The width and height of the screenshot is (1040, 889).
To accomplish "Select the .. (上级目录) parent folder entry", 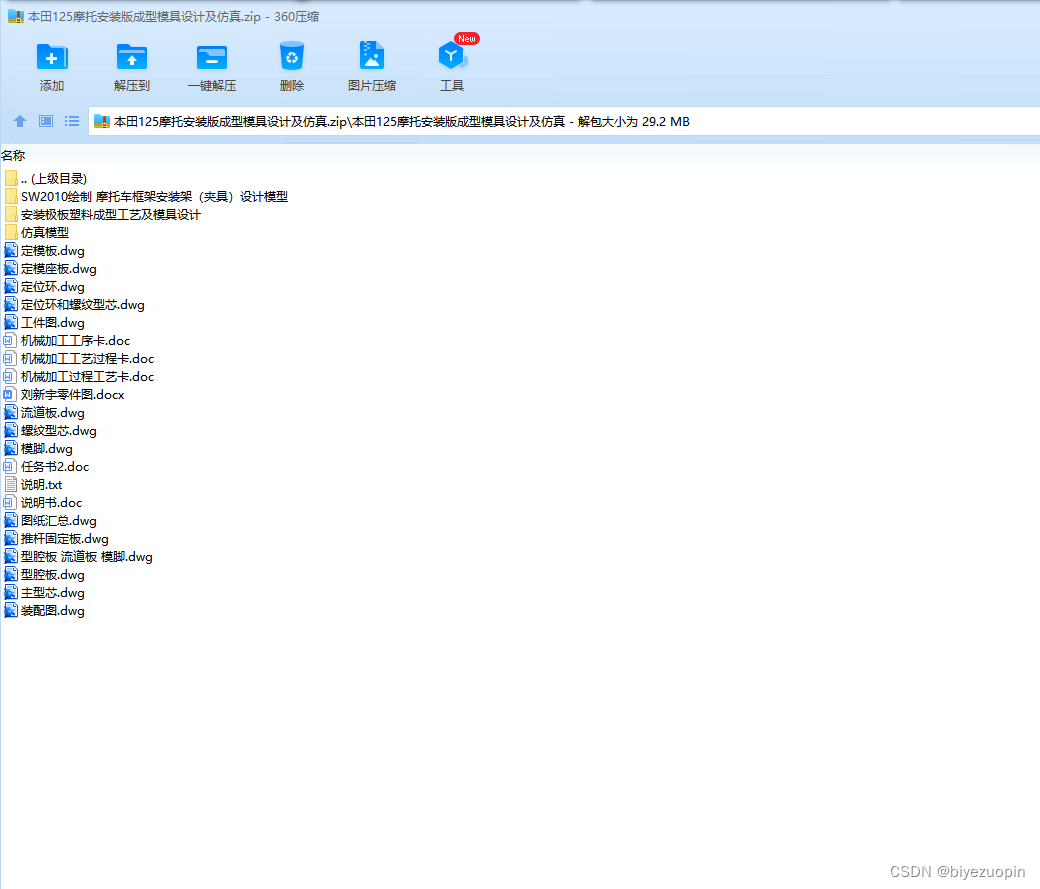I will [54, 178].
